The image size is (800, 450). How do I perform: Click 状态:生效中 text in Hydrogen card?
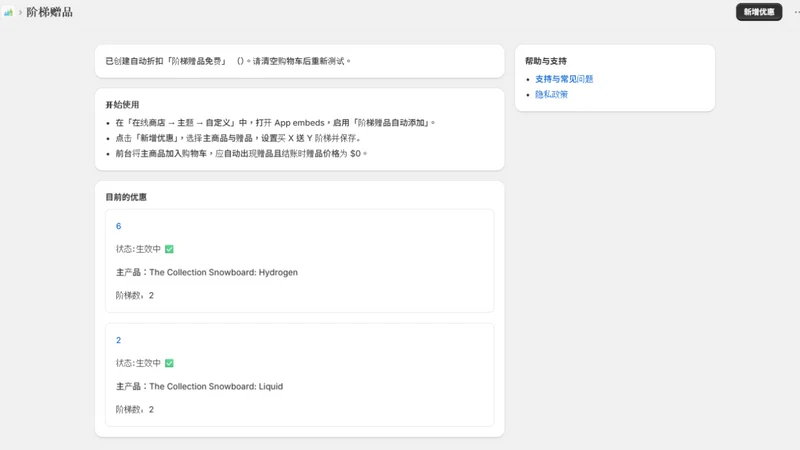[x=138, y=249]
